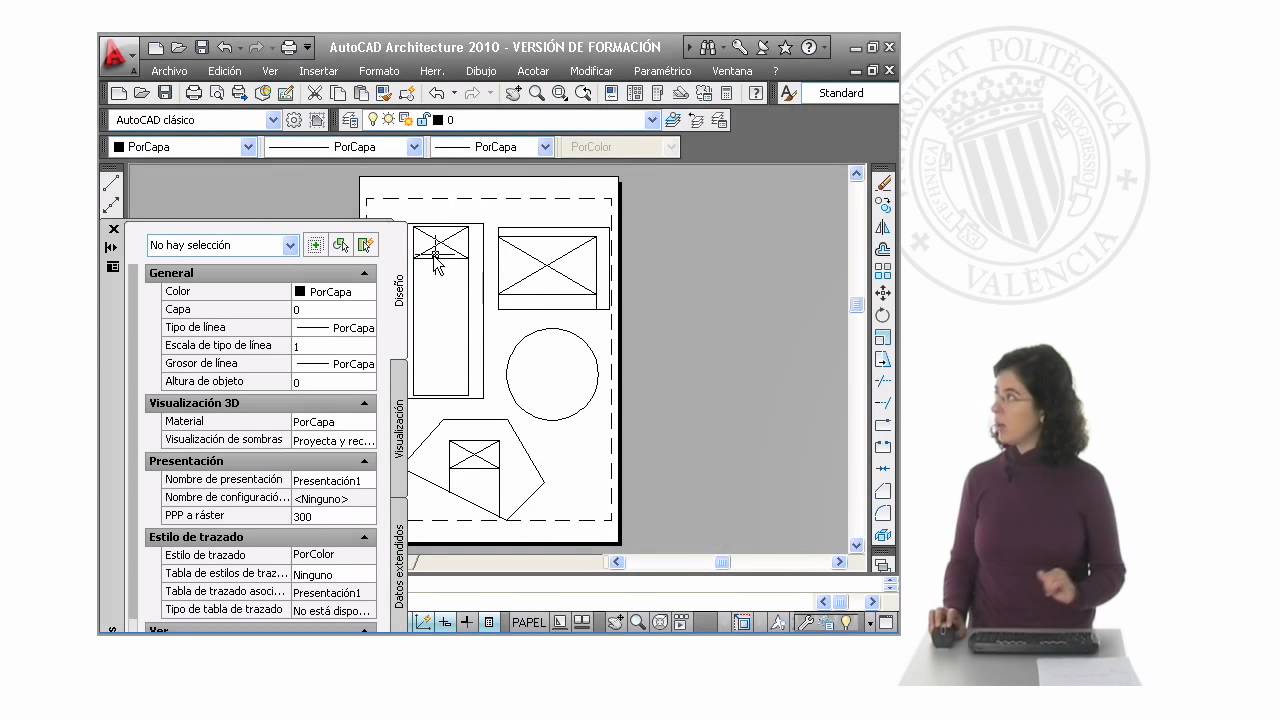Open the linetype control dropdown

[x=414, y=147]
